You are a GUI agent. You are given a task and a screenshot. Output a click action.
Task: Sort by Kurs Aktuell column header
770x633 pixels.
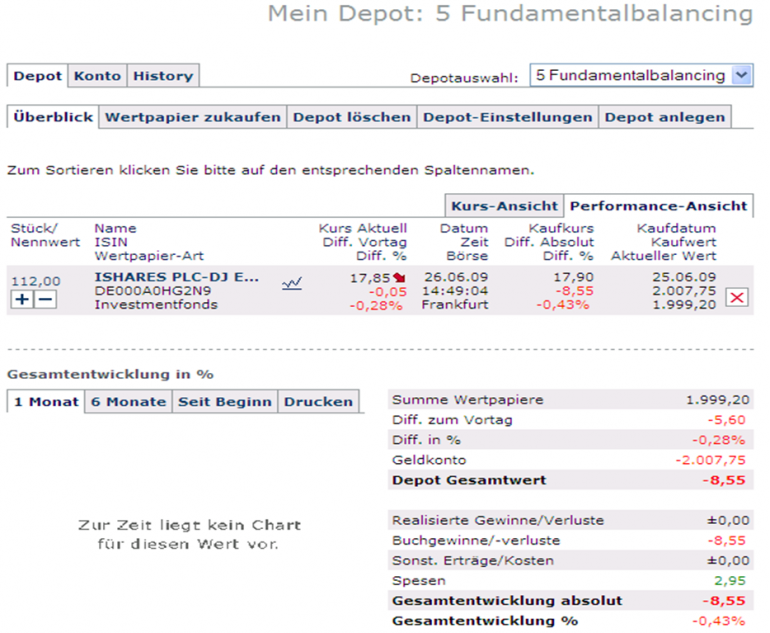[x=363, y=228]
